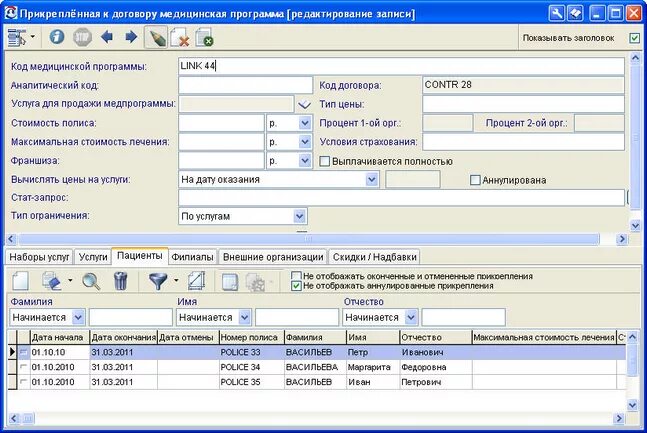Open the currency dropdown next to Стоимость полиса
647x433 pixels.
pyautogui.click(x=305, y=123)
